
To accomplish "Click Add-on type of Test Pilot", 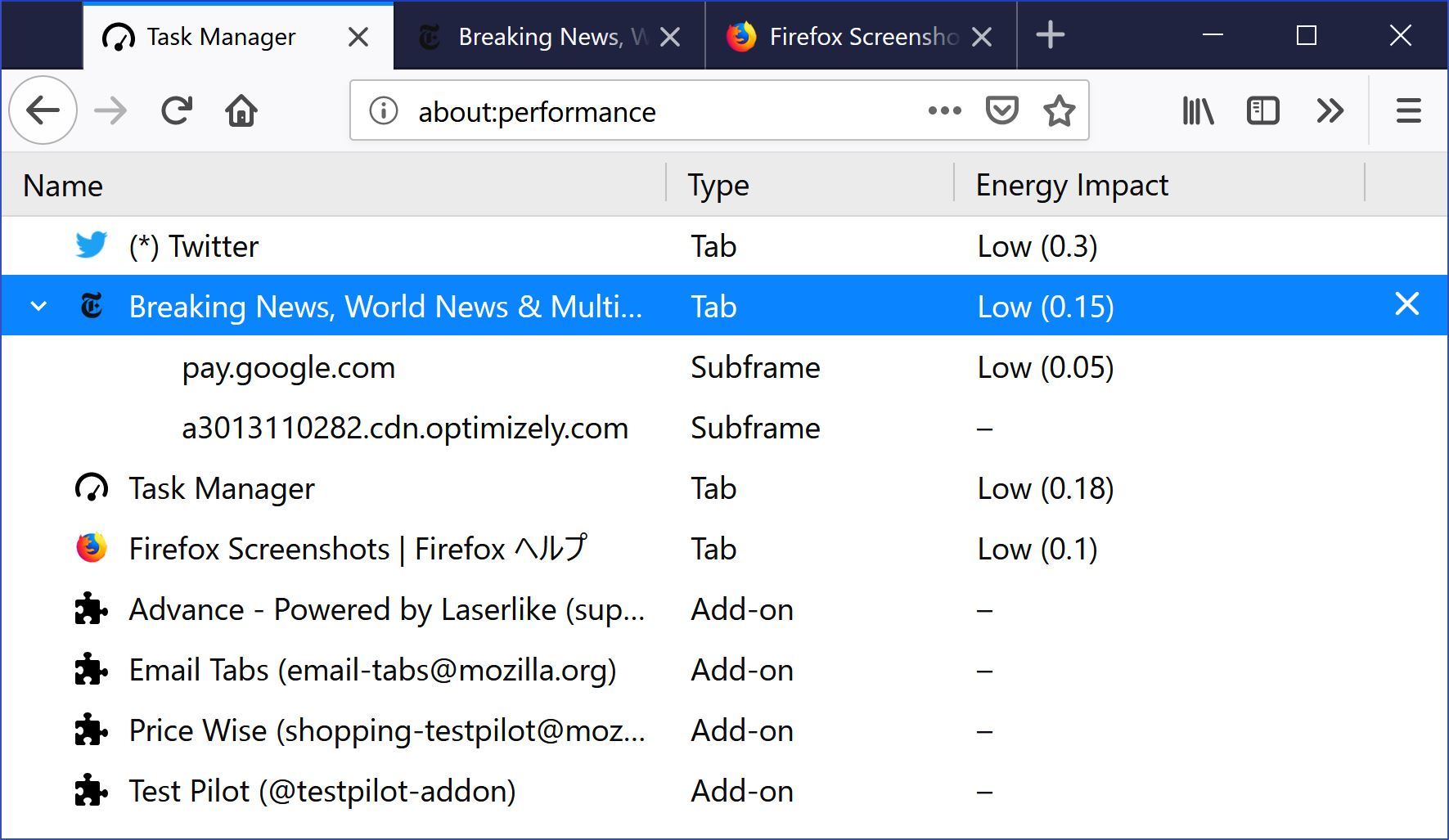I will 742,791.
